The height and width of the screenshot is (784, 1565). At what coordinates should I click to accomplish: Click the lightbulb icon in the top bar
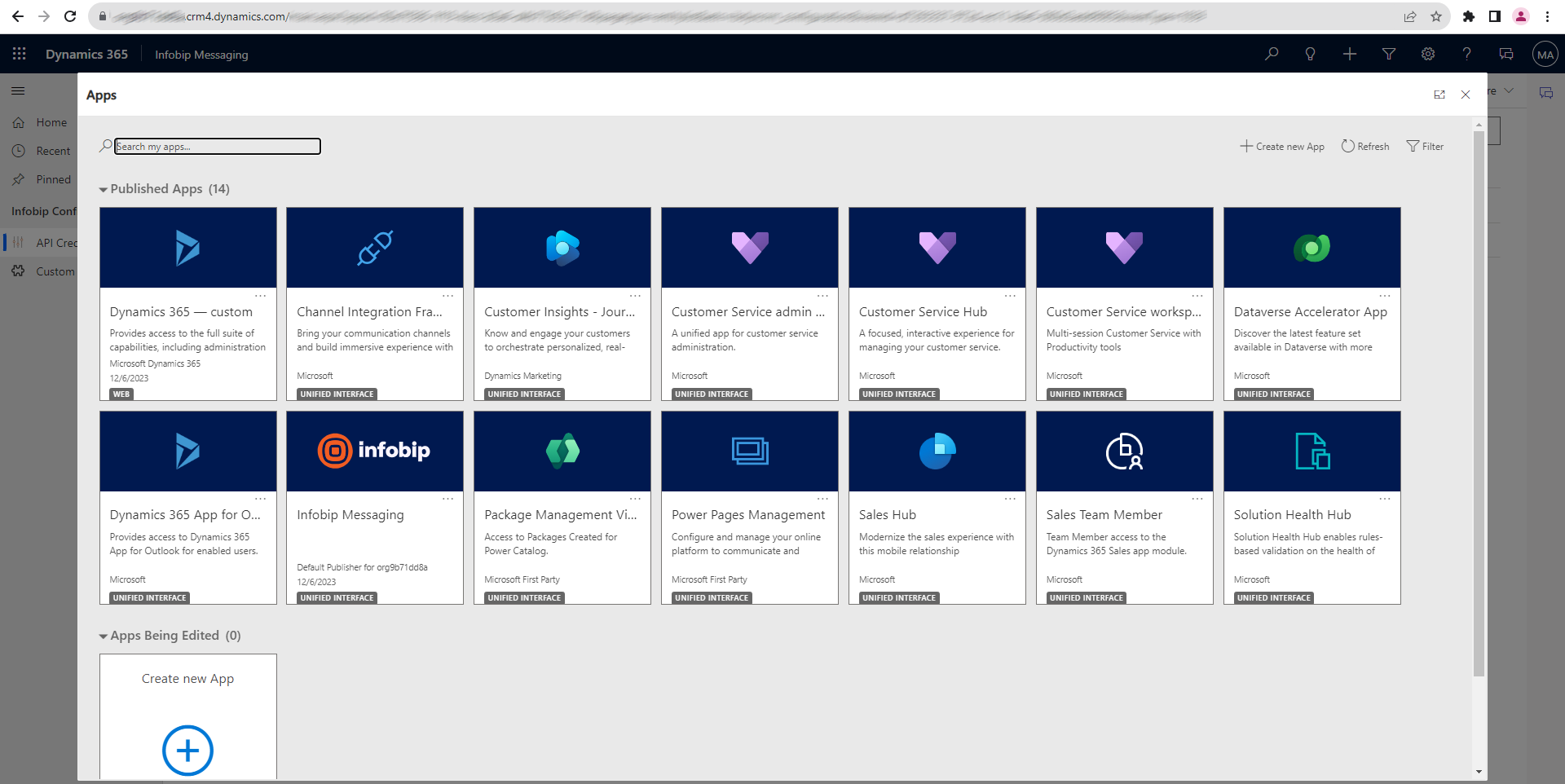click(x=1310, y=54)
